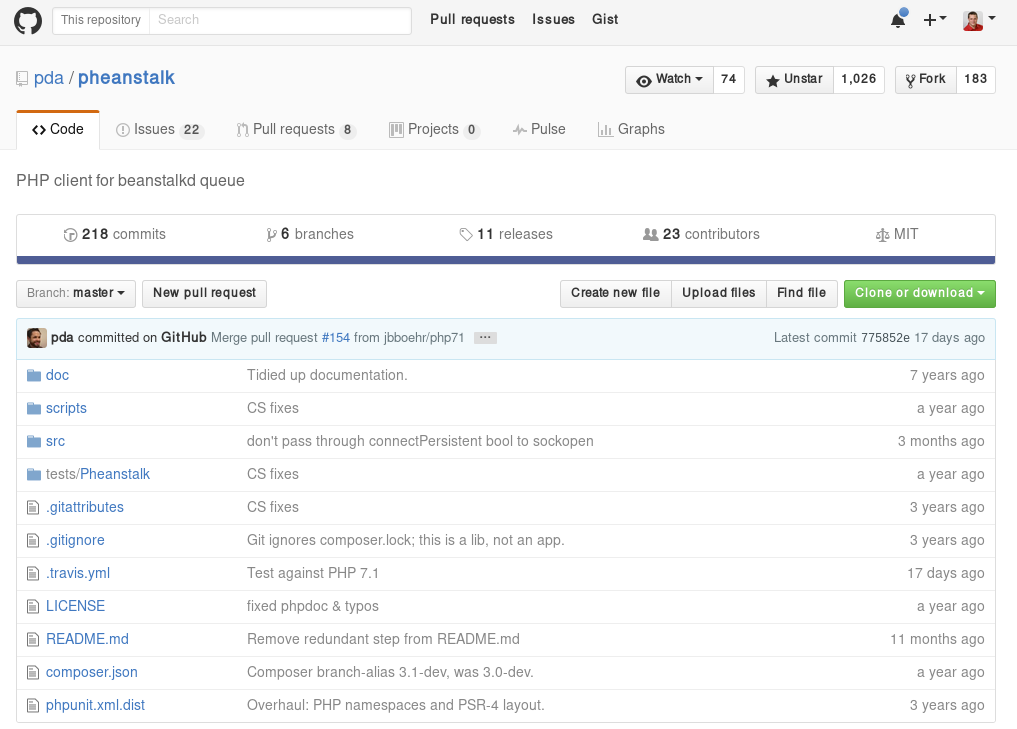Open the pheanstalk repository title link

tap(126, 78)
